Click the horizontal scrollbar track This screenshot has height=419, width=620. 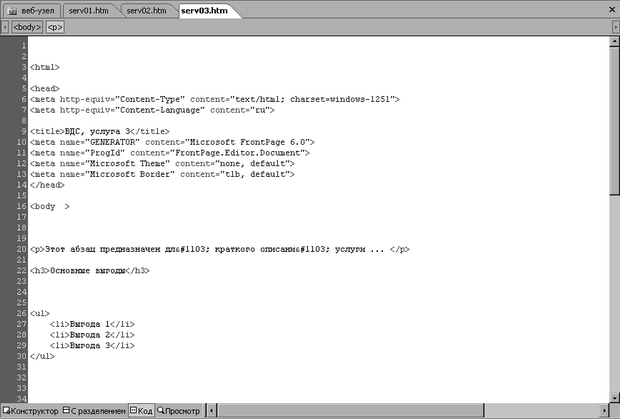400,411
